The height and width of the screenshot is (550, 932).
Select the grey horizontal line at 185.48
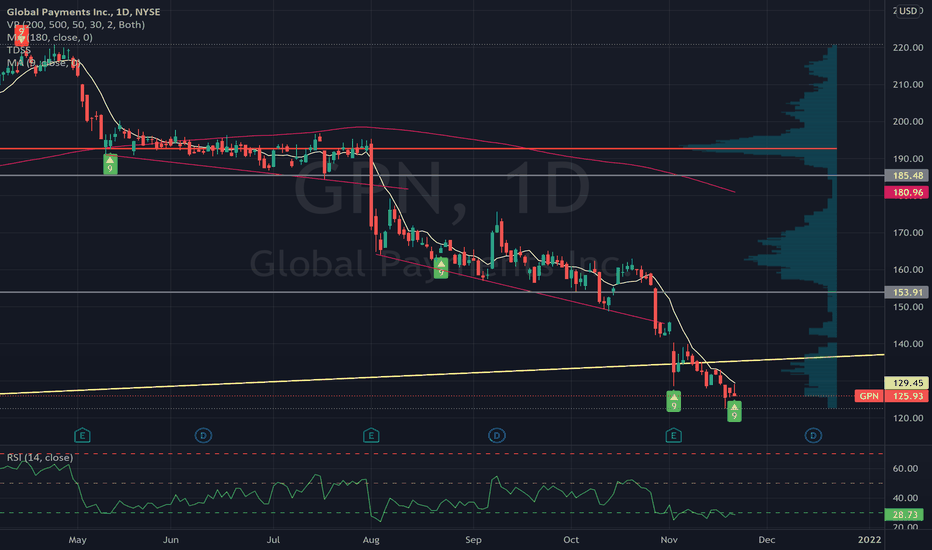[442, 175]
